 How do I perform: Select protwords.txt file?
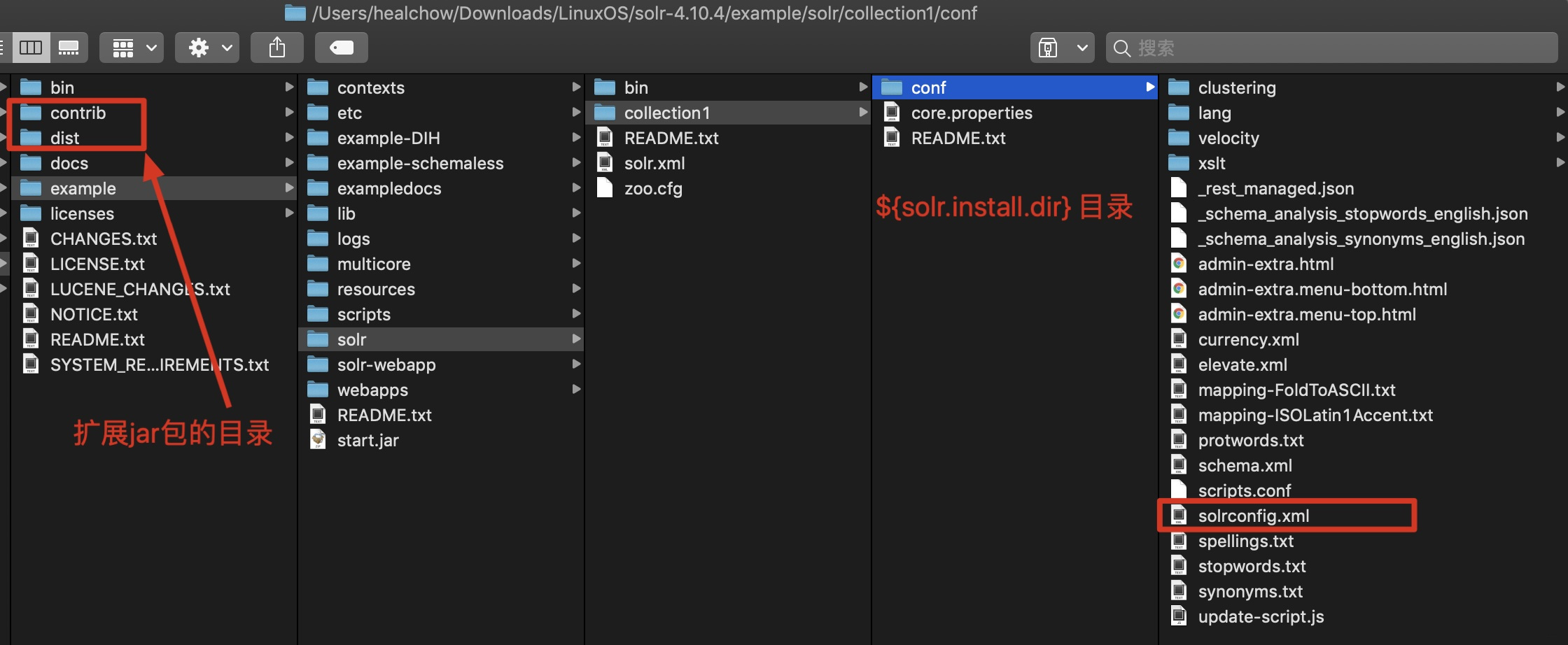1364,440
